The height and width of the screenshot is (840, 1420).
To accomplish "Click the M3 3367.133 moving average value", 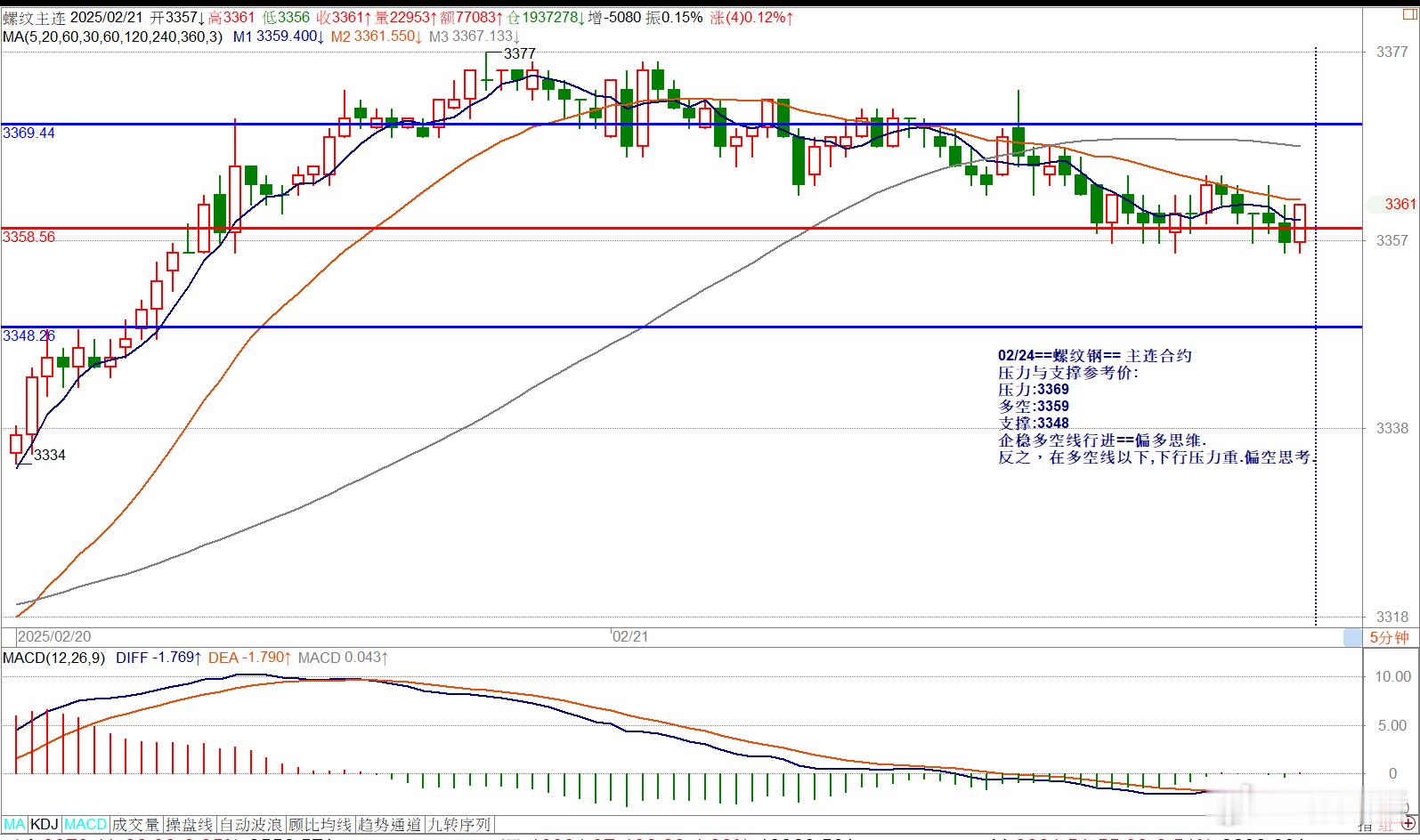I will tap(473, 36).
